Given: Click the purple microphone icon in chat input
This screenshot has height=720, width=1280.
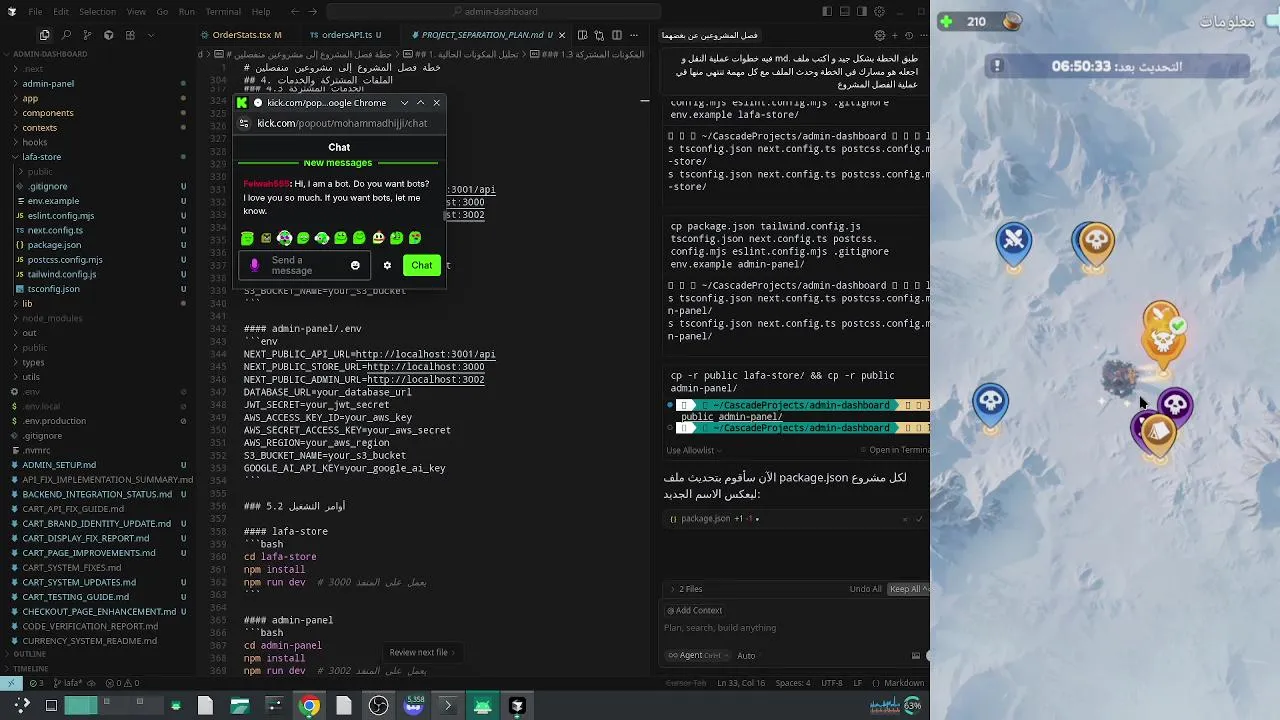Looking at the screenshot, I should pos(254,266).
